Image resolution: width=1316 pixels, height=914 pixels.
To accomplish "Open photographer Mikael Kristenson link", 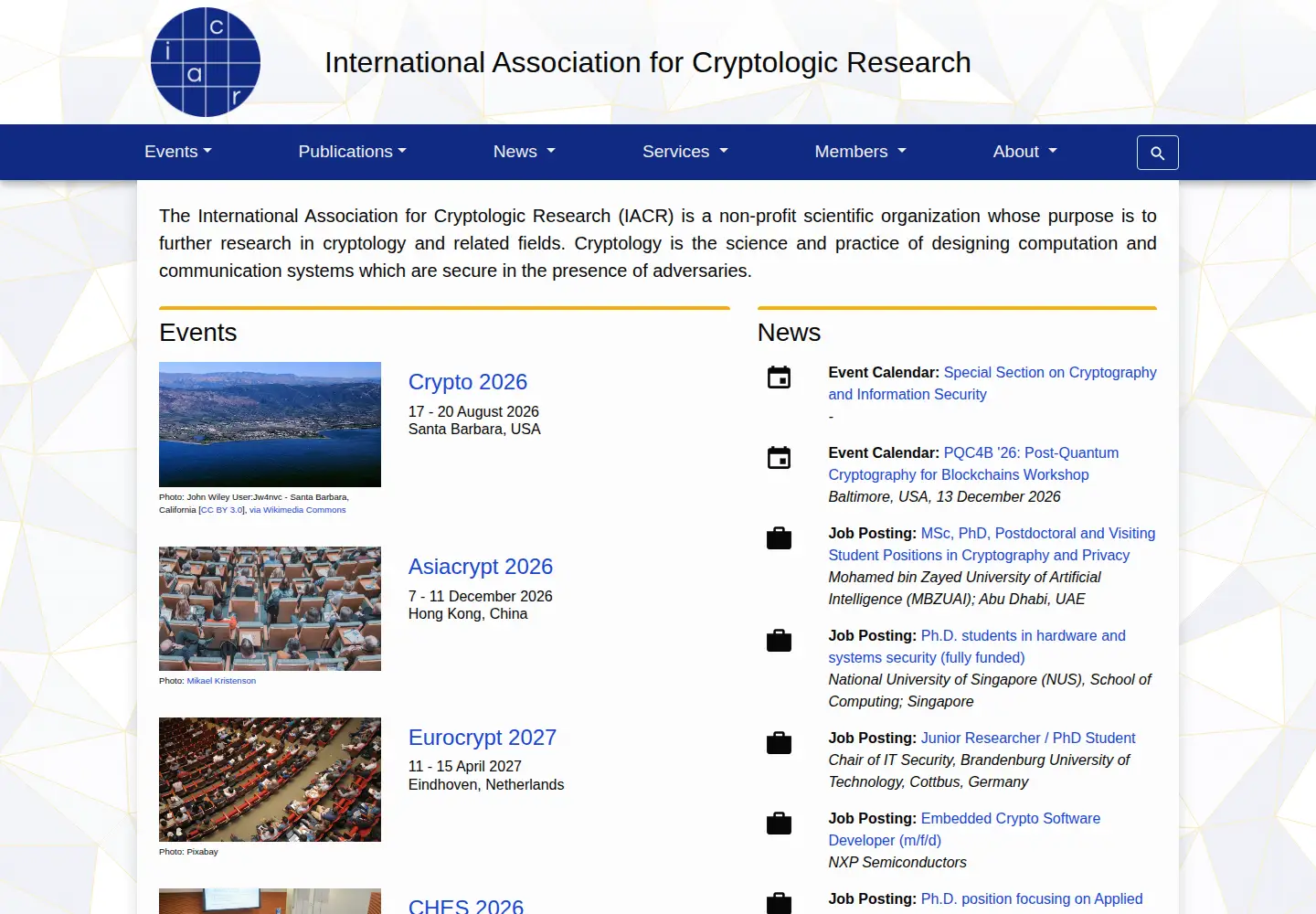I will tap(221, 681).
